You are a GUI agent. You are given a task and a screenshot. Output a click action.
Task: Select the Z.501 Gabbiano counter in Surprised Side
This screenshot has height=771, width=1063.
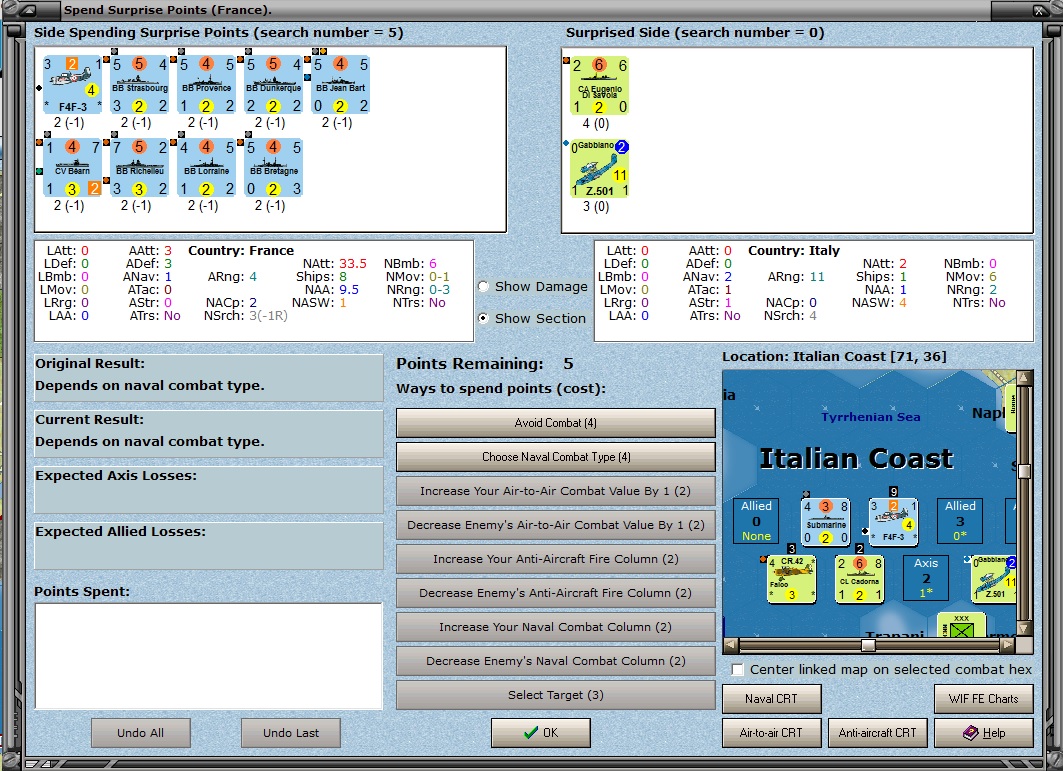pos(599,168)
